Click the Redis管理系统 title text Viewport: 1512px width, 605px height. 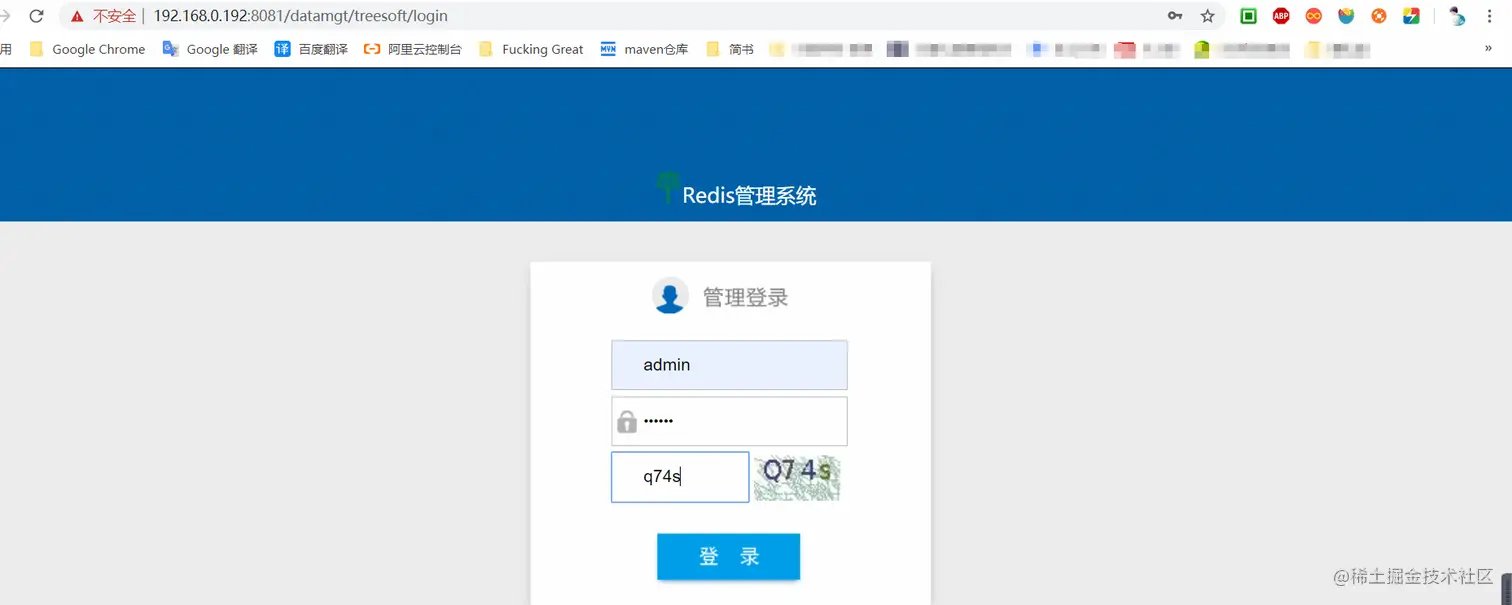pyautogui.click(x=749, y=195)
